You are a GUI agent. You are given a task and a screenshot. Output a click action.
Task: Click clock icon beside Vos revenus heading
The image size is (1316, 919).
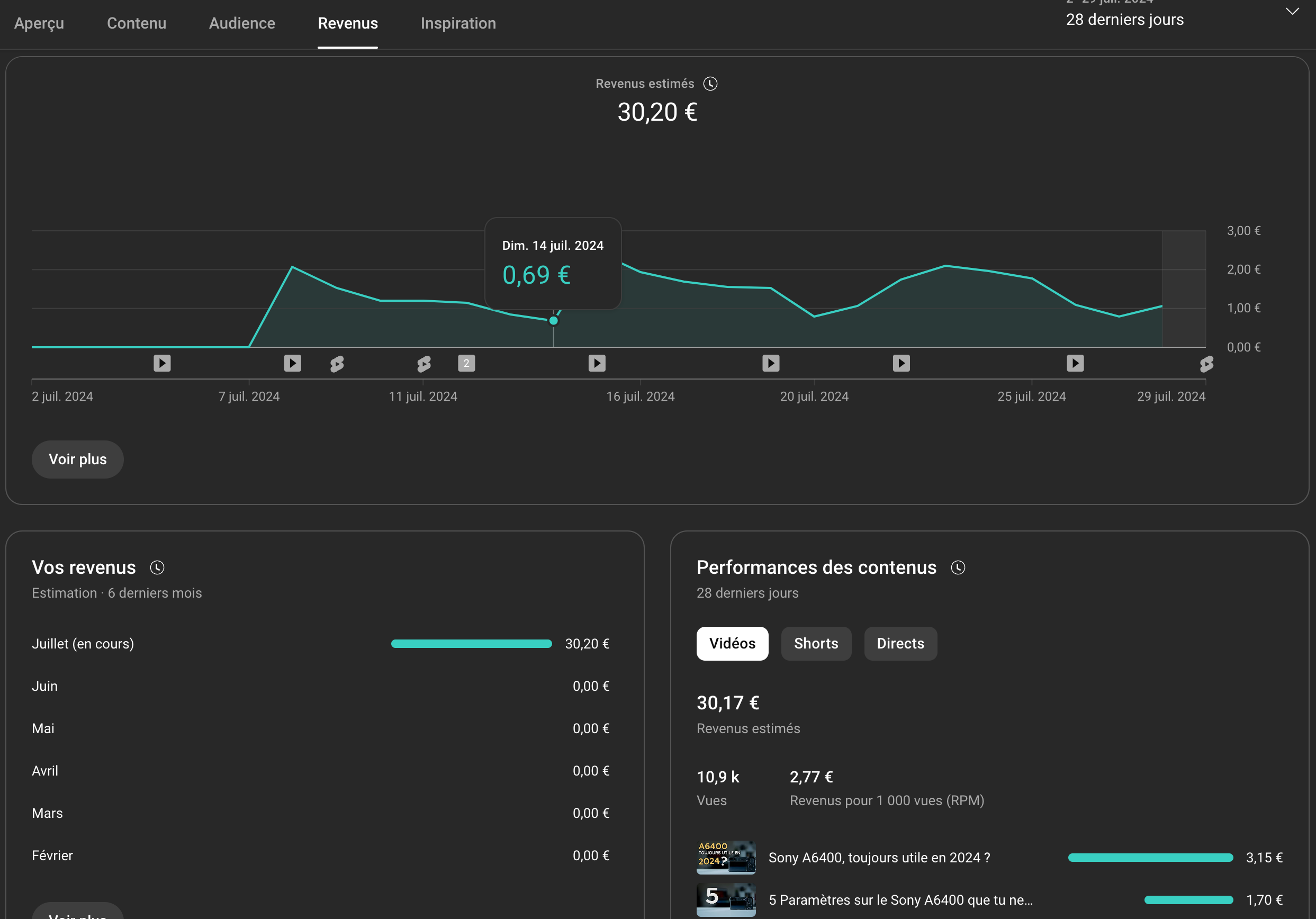157,567
